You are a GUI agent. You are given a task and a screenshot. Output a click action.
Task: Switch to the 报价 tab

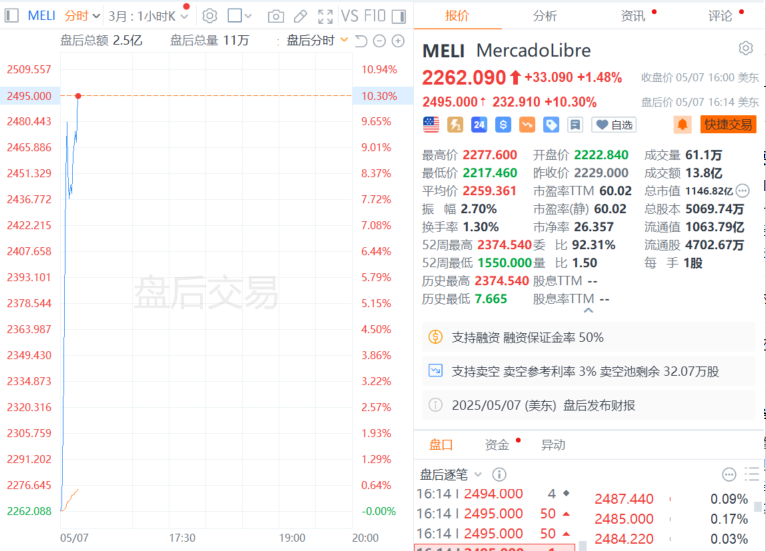[x=457, y=16]
